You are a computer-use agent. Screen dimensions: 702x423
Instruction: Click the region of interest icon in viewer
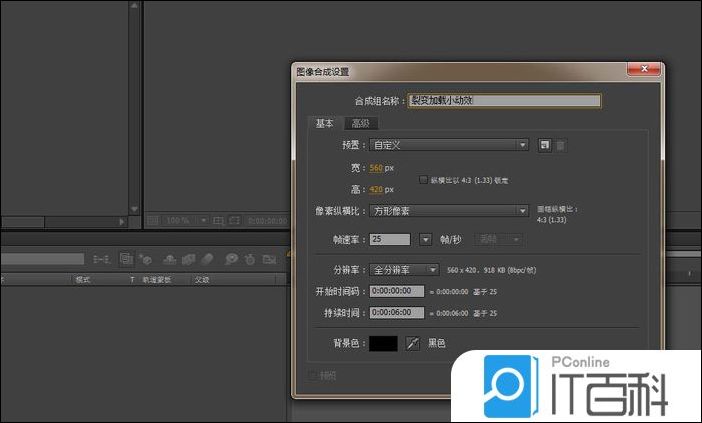point(218,220)
